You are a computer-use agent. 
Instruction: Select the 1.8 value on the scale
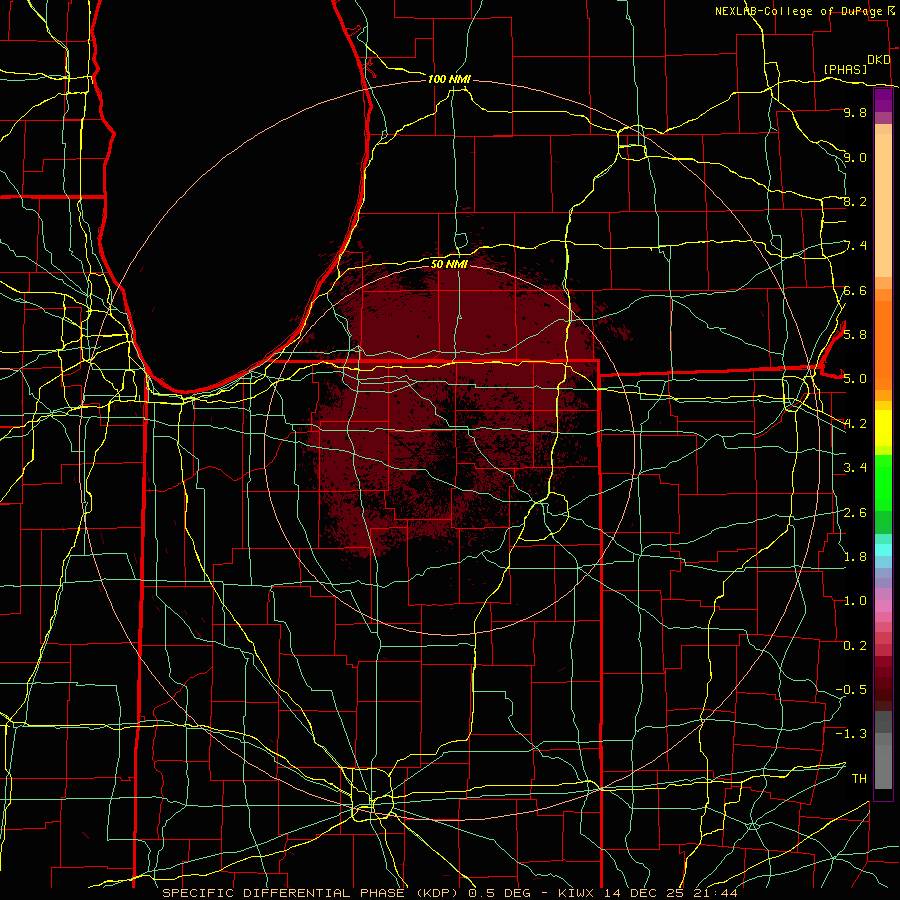pos(855,556)
